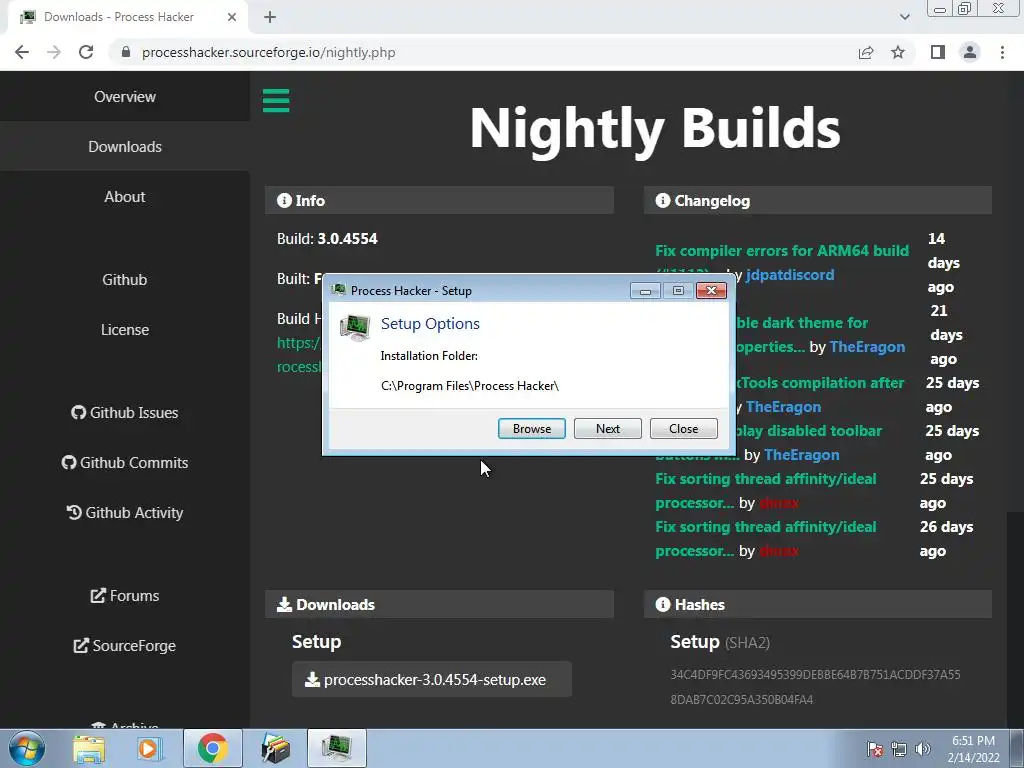Open the Chrome profile avatar icon
1024x768 pixels.
[x=970, y=52]
